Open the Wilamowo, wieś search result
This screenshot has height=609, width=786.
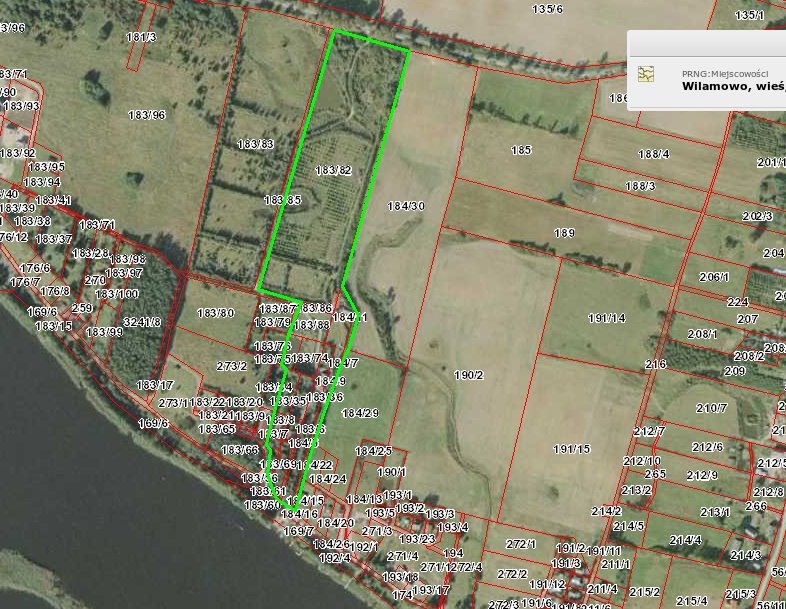733,86
